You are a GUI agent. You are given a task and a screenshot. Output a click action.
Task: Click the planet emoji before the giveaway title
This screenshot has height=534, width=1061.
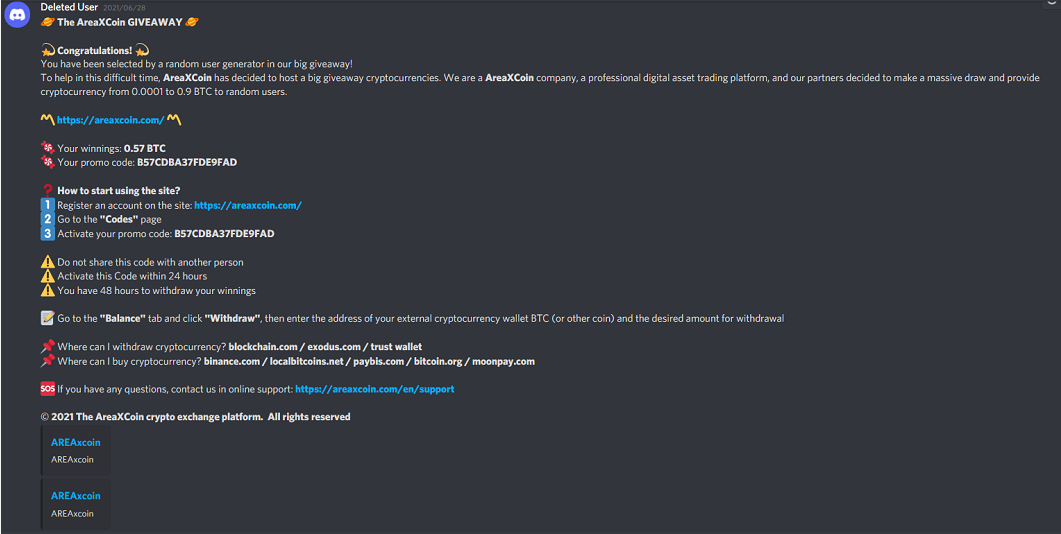click(47, 22)
